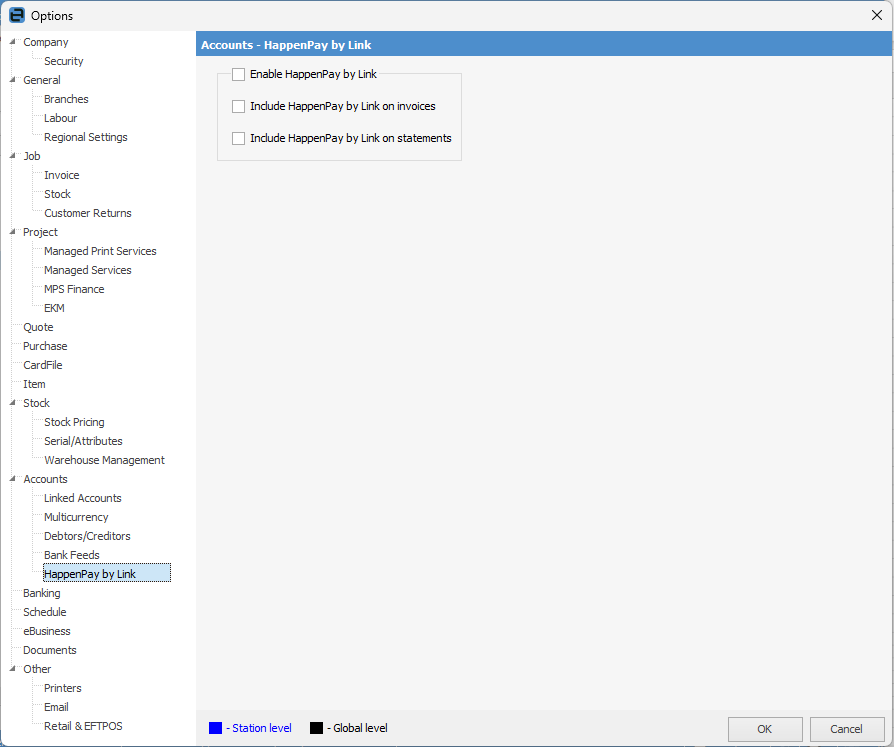Click the Other tree label
This screenshot has height=747, width=894.
pyautogui.click(x=37, y=669)
